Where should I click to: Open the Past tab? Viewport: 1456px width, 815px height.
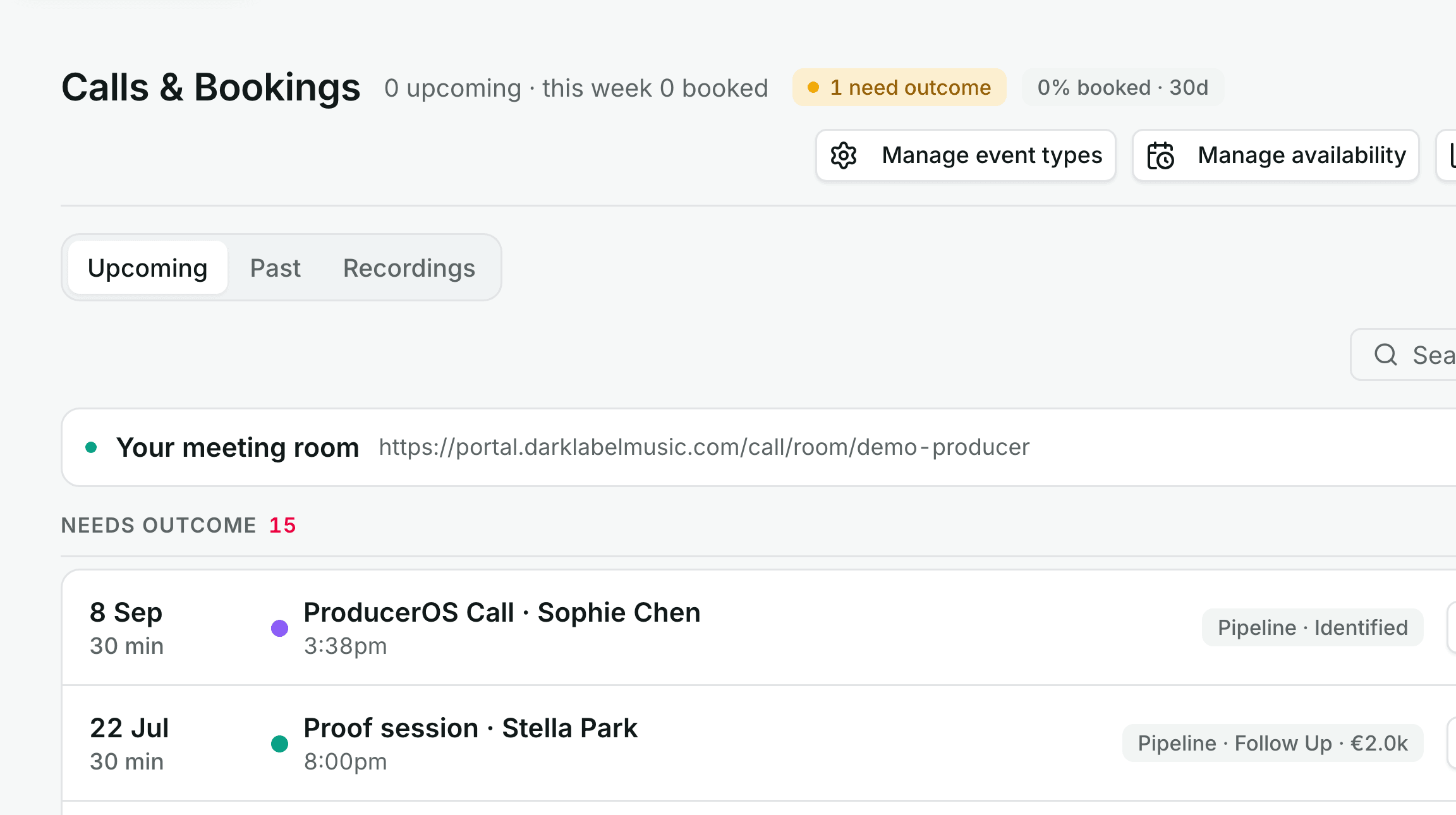click(275, 267)
